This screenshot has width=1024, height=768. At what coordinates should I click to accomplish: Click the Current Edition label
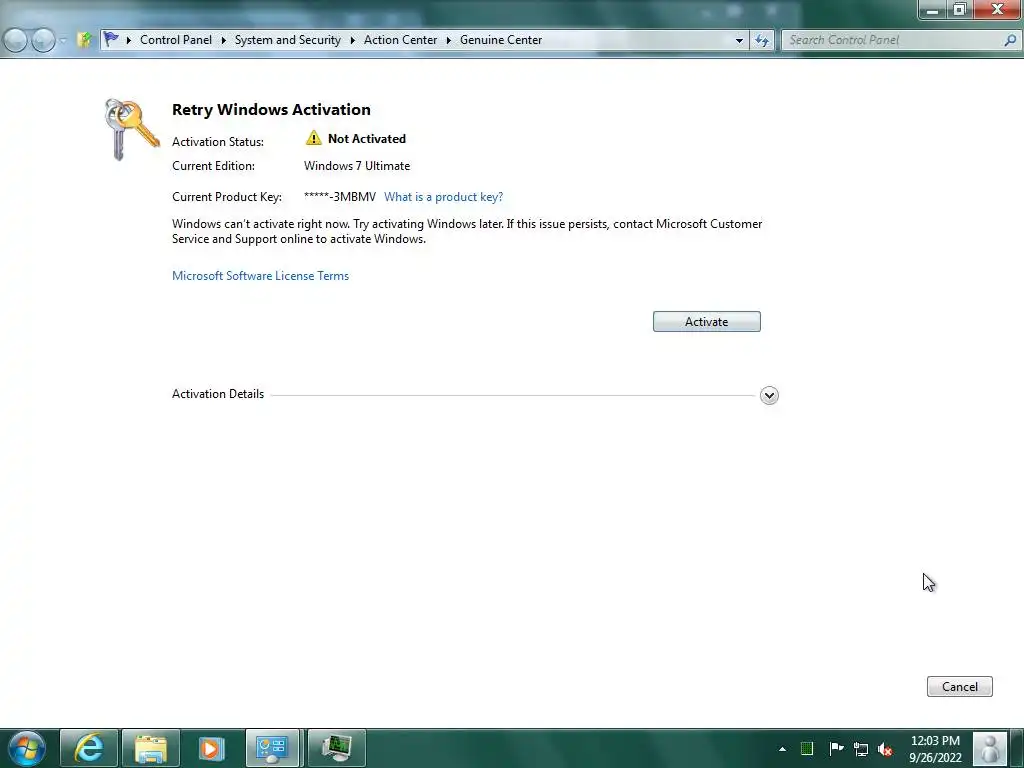(x=213, y=166)
